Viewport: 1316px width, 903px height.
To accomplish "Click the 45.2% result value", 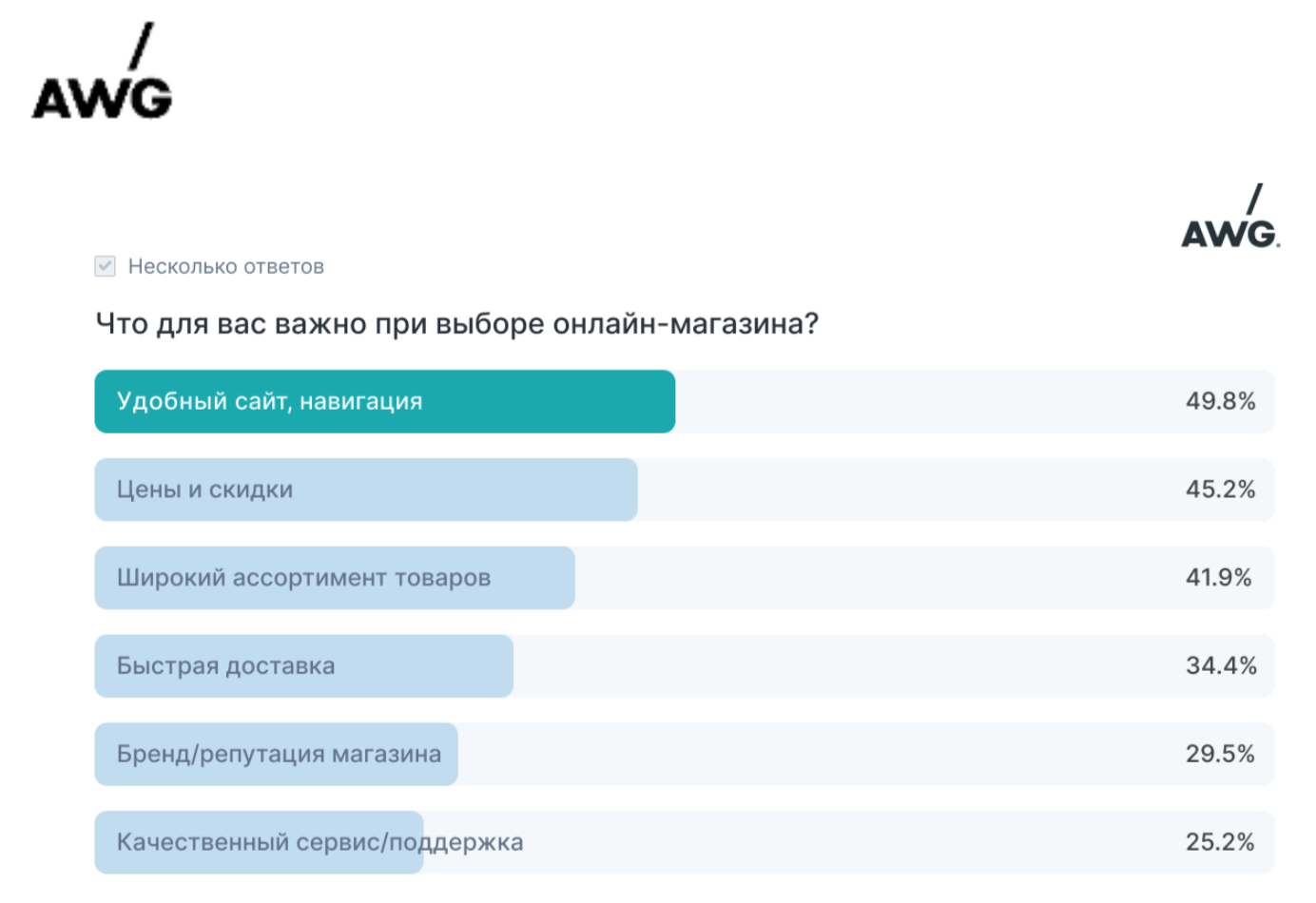I will pos(1220,490).
